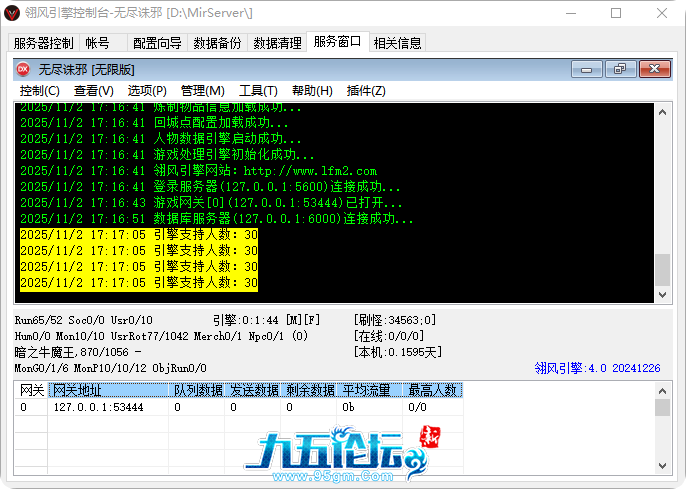This screenshot has height=489, width=686.
Task: Click log line 人物数据引擎启动成功
Action: coord(161,139)
